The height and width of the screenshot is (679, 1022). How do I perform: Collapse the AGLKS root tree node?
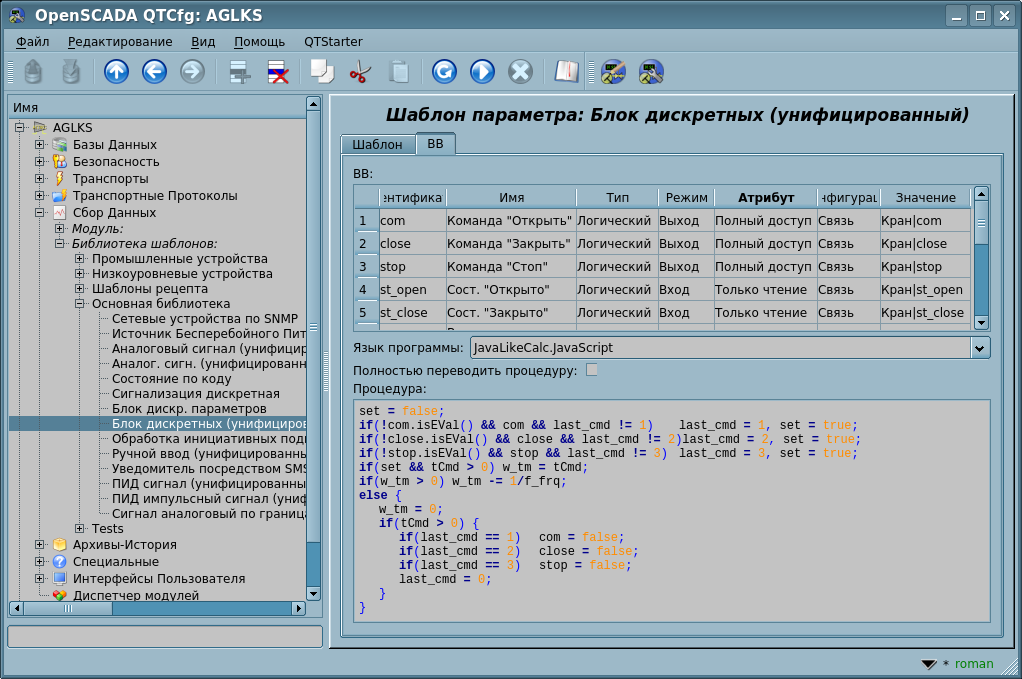point(20,128)
